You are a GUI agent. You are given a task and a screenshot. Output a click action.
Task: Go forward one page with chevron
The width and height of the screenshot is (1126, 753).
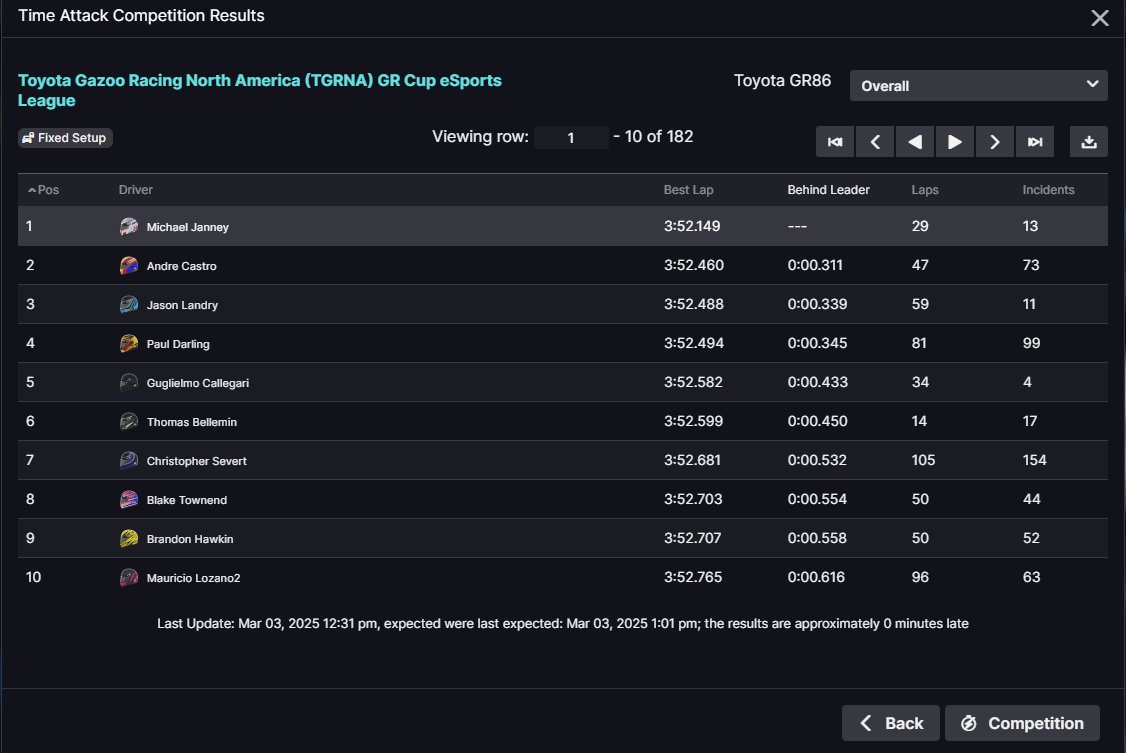click(x=995, y=141)
